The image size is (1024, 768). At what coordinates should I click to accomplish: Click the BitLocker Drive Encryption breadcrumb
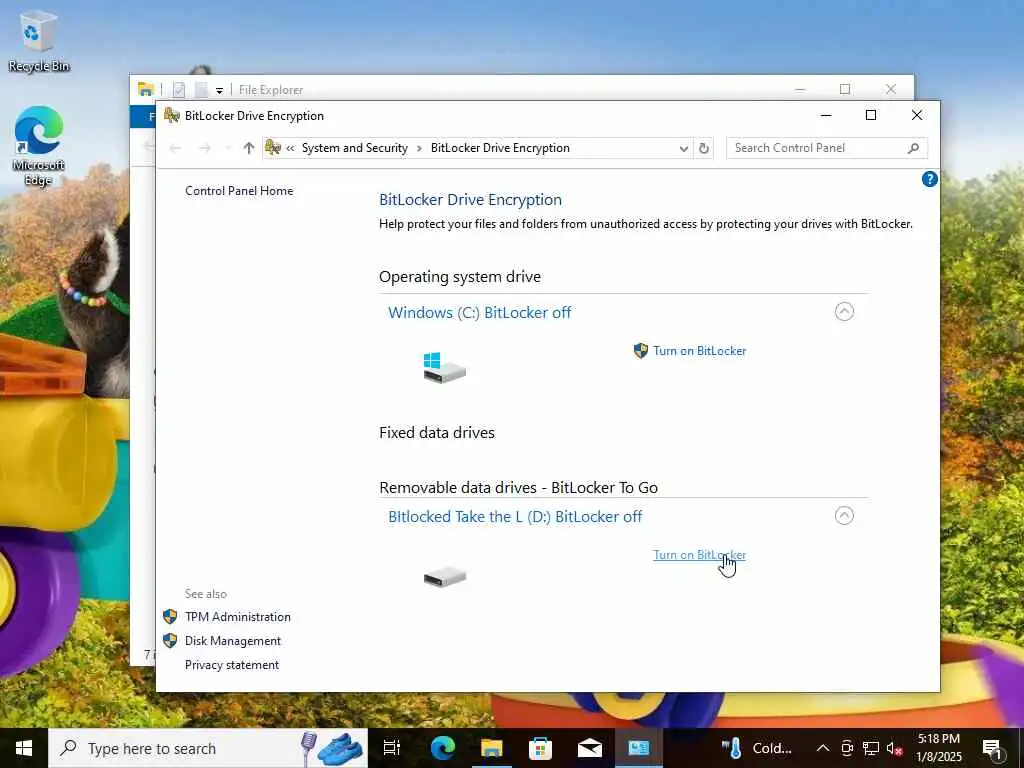click(500, 148)
